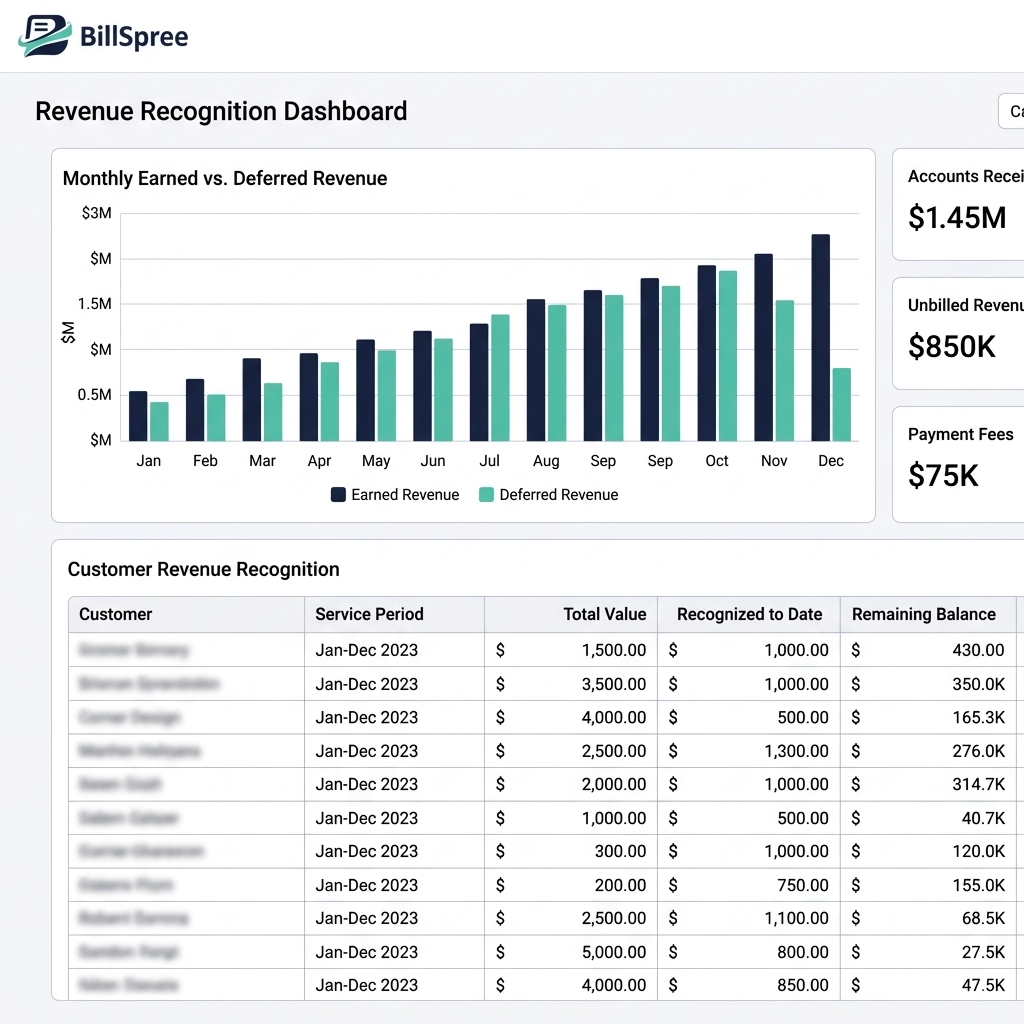
Task: Select the November Earned Revenue bar
Action: pyautogui.click(x=763, y=347)
